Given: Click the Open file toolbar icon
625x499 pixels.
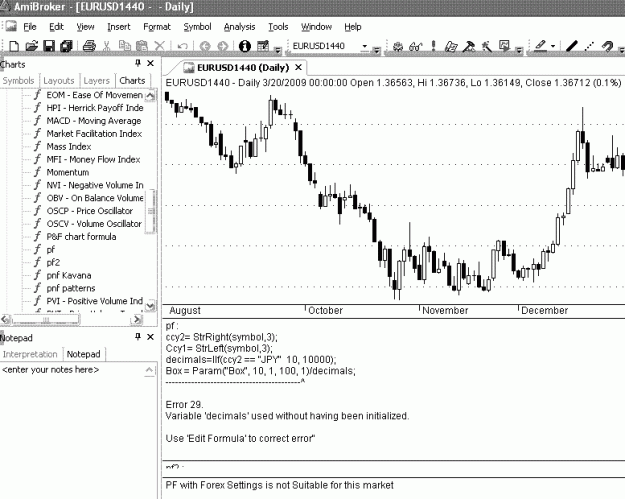Looking at the screenshot, I should (31, 46).
